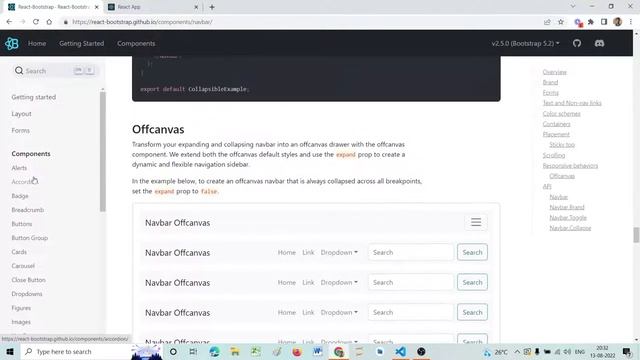
Task: Click the sidebar scrollbar thumb
Action: pyautogui.click(x=102, y=151)
